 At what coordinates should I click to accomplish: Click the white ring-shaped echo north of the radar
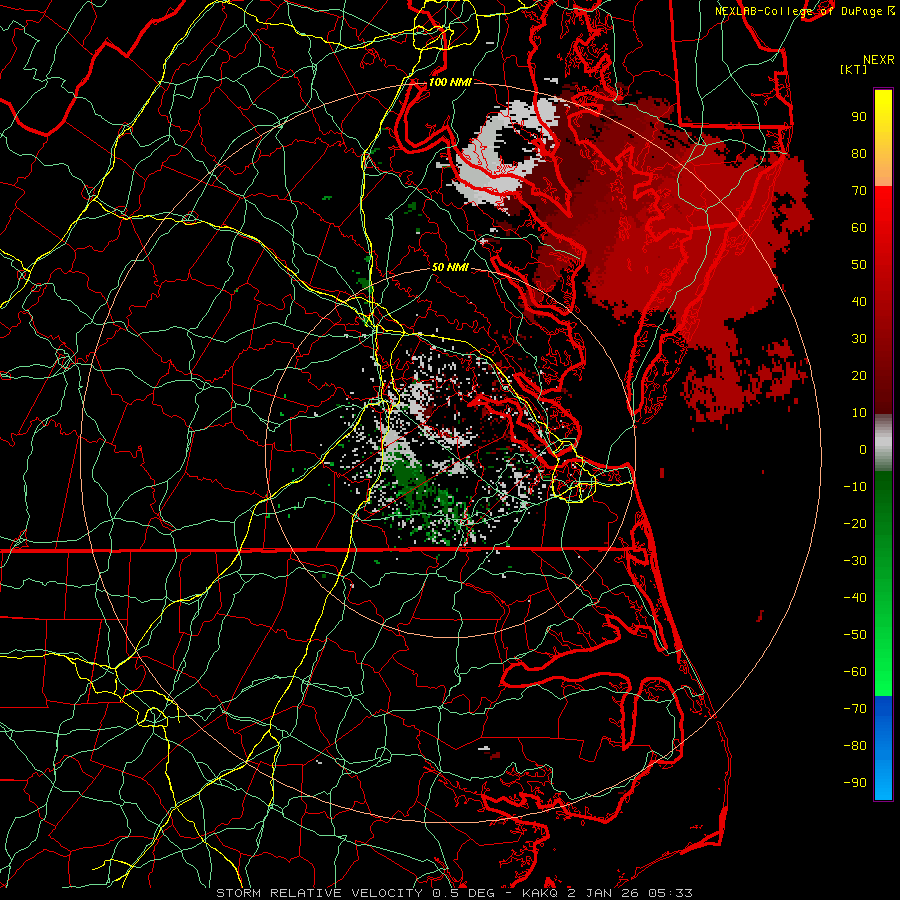498,154
